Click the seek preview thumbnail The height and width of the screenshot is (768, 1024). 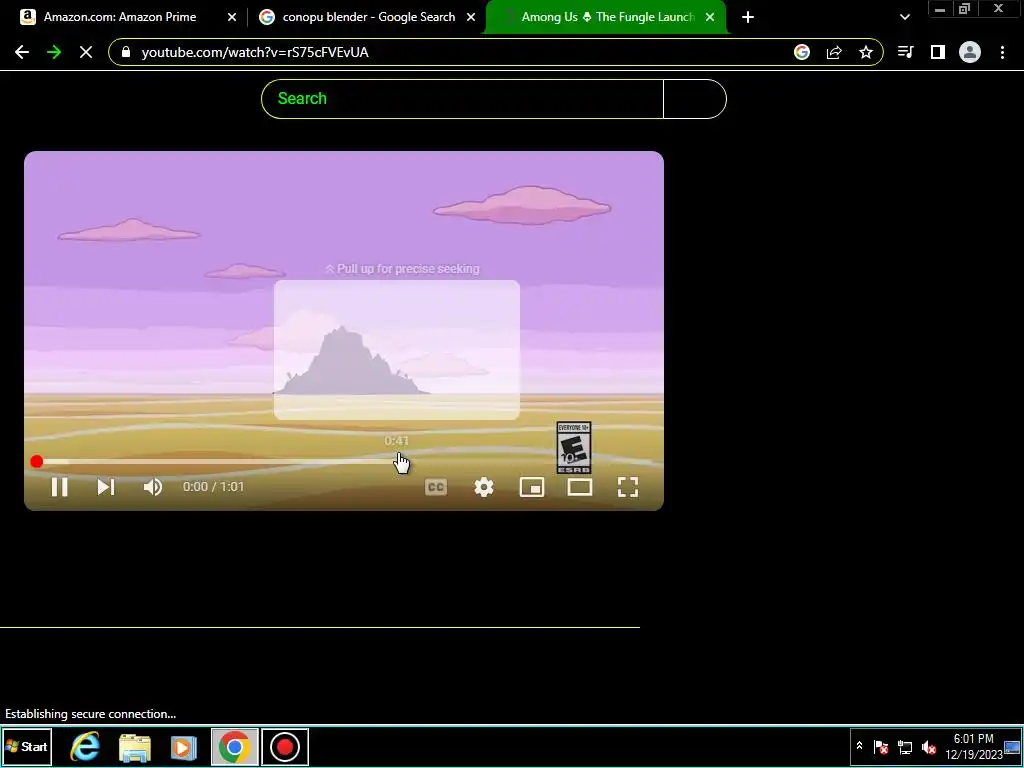pyautogui.click(x=396, y=350)
